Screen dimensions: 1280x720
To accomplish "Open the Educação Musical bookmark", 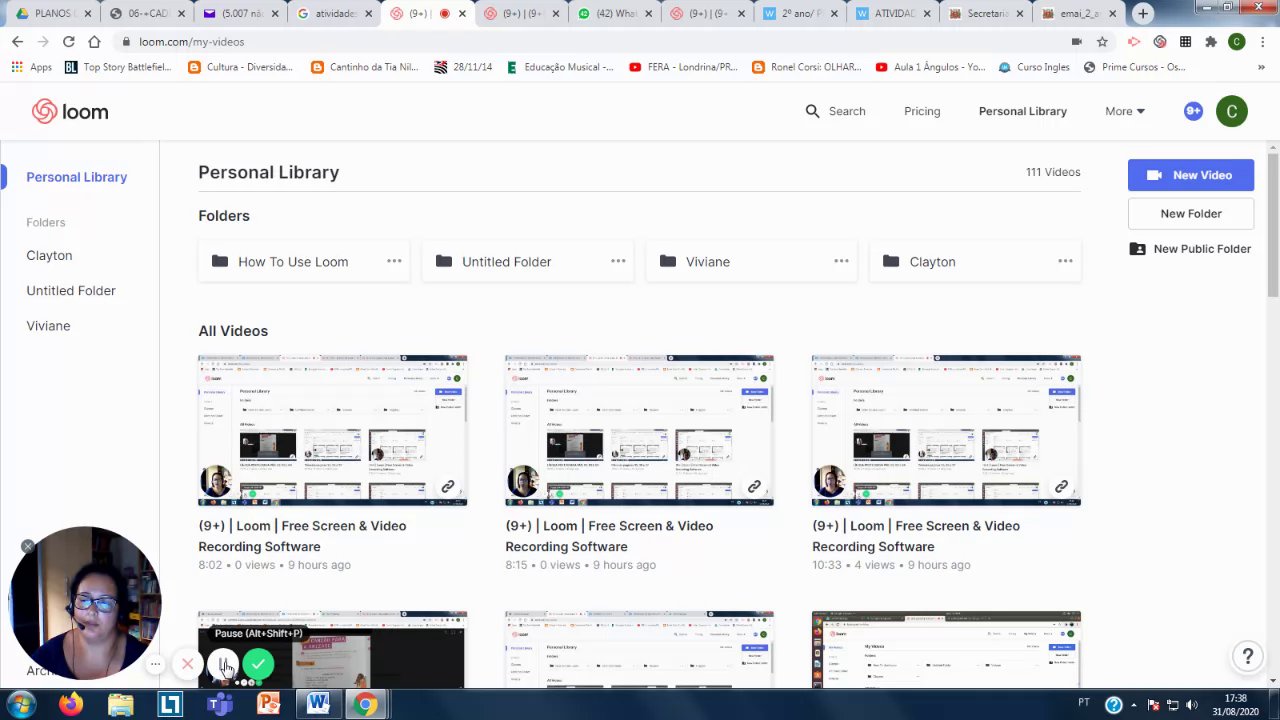I will click(559, 67).
